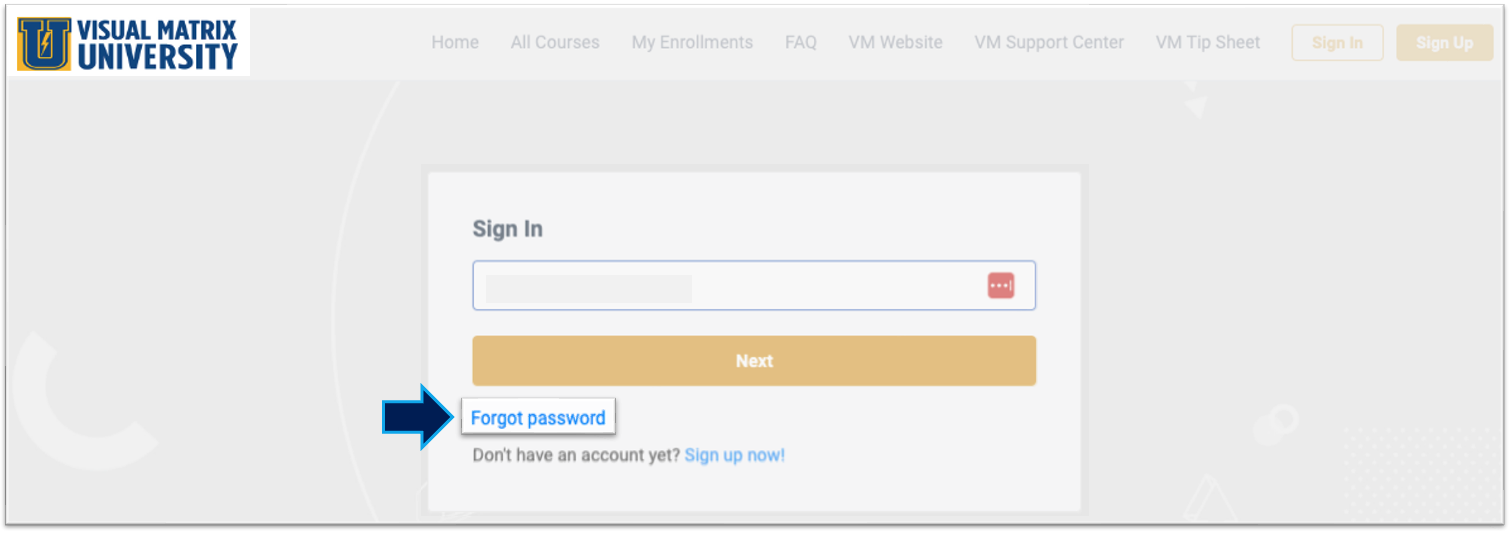Go to the Home page

point(455,43)
